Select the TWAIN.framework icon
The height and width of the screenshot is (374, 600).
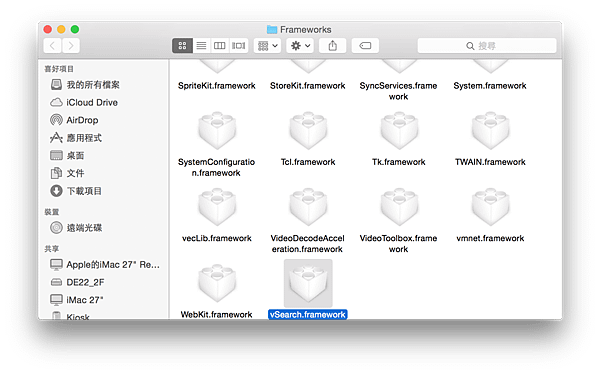490,131
